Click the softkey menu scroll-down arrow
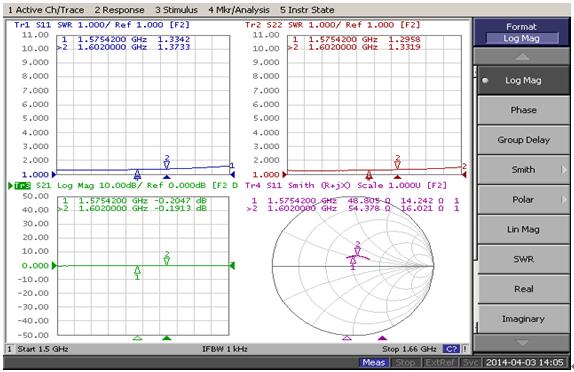 point(522,343)
